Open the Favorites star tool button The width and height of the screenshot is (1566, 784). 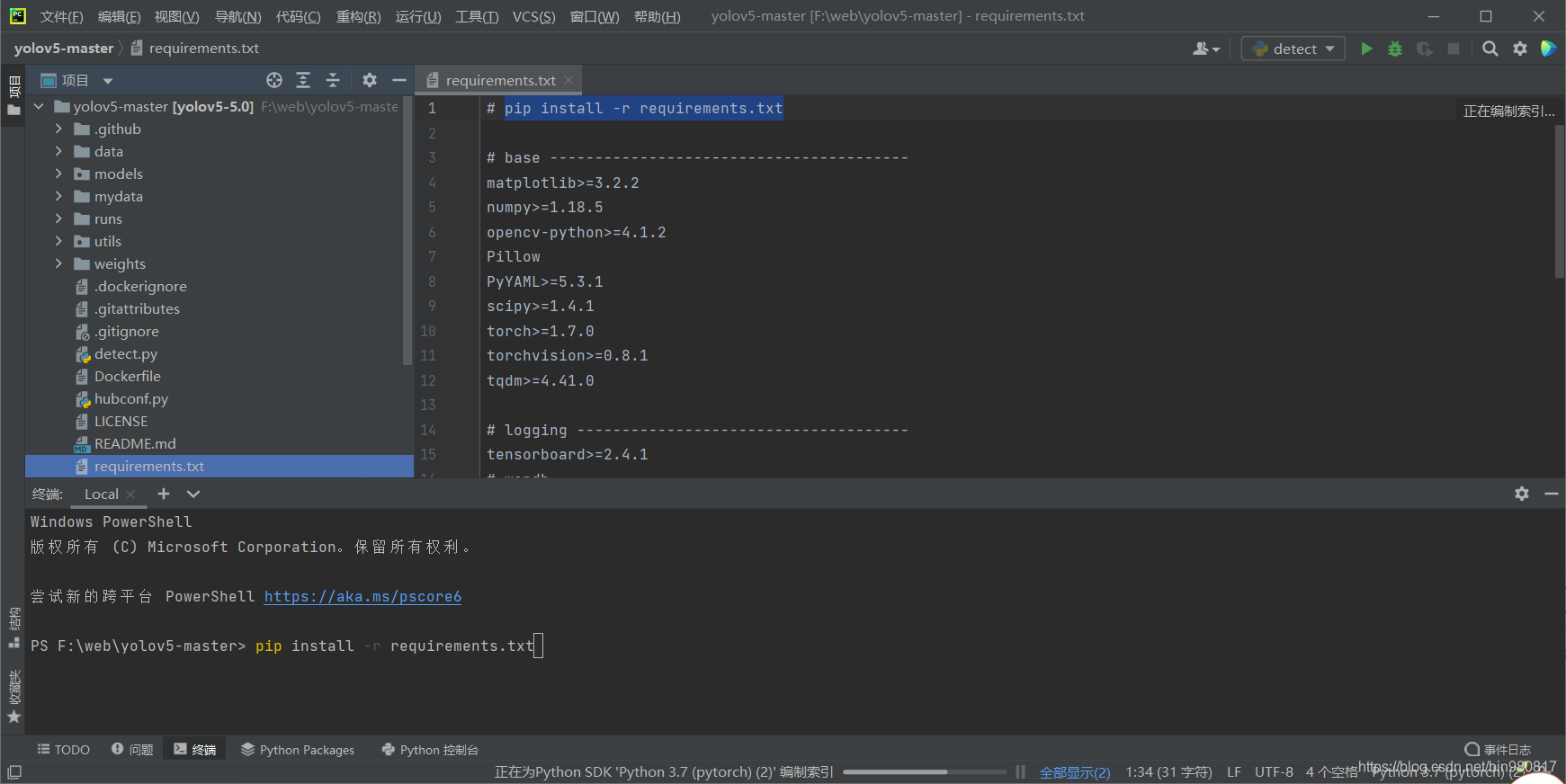tap(13, 697)
